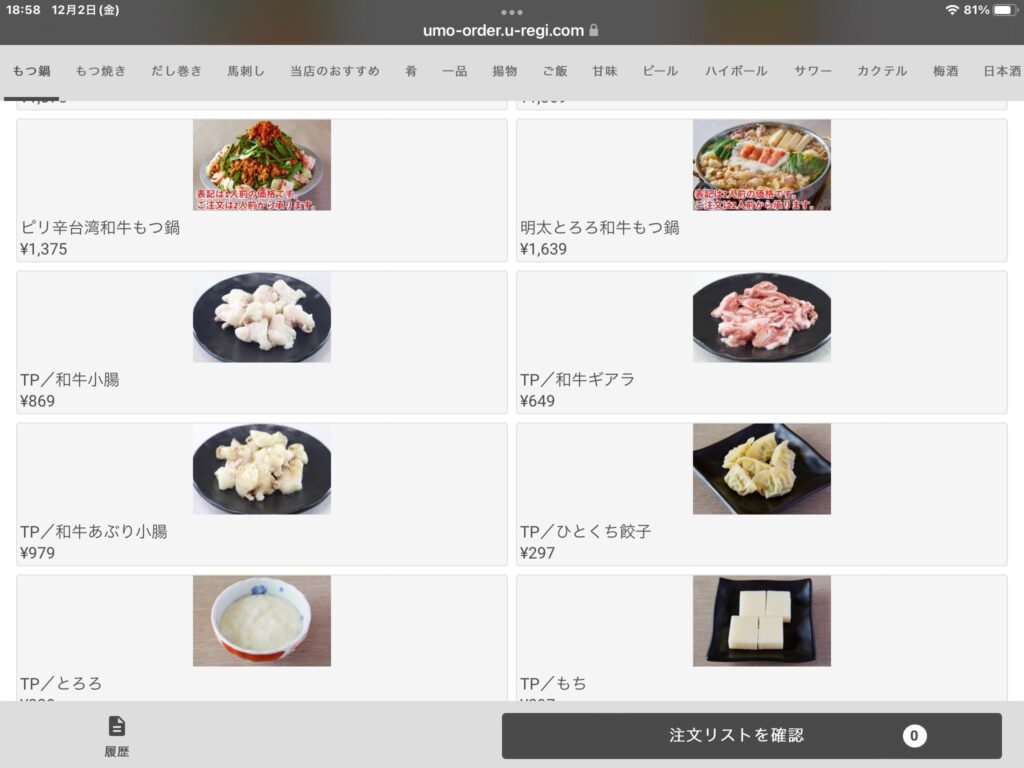Tap the battery indicator icon
Image resolution: width=1024 pixels, height=768 pixels.
[1004, 10]
